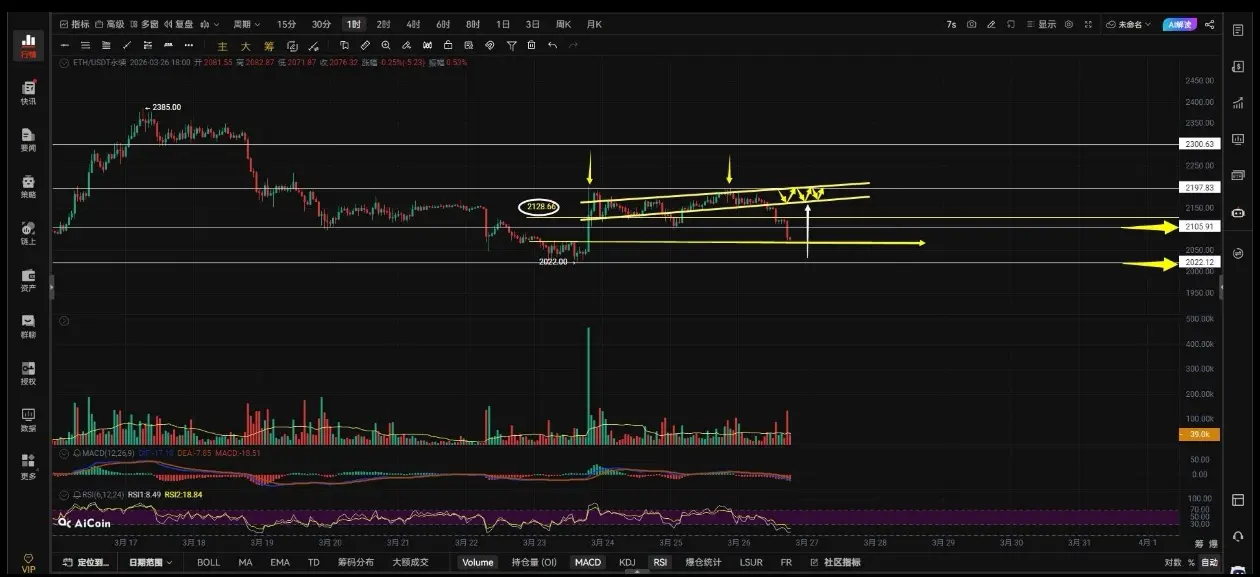The width and height of the screenshot is (1260, 577).
Task: Click the VIP badge icon
Action: click(28, 563)
